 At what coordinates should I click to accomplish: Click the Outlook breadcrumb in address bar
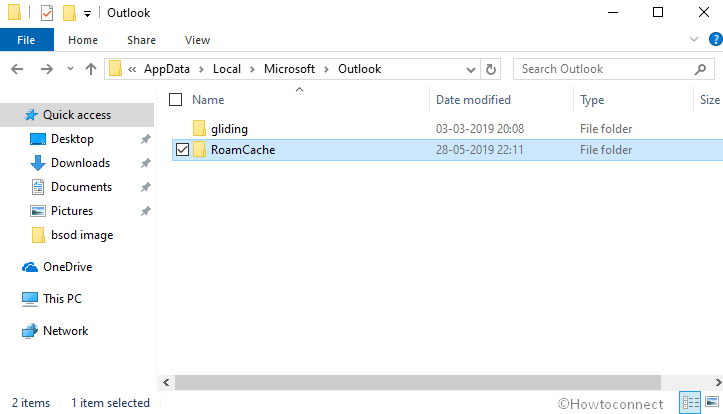360,69
